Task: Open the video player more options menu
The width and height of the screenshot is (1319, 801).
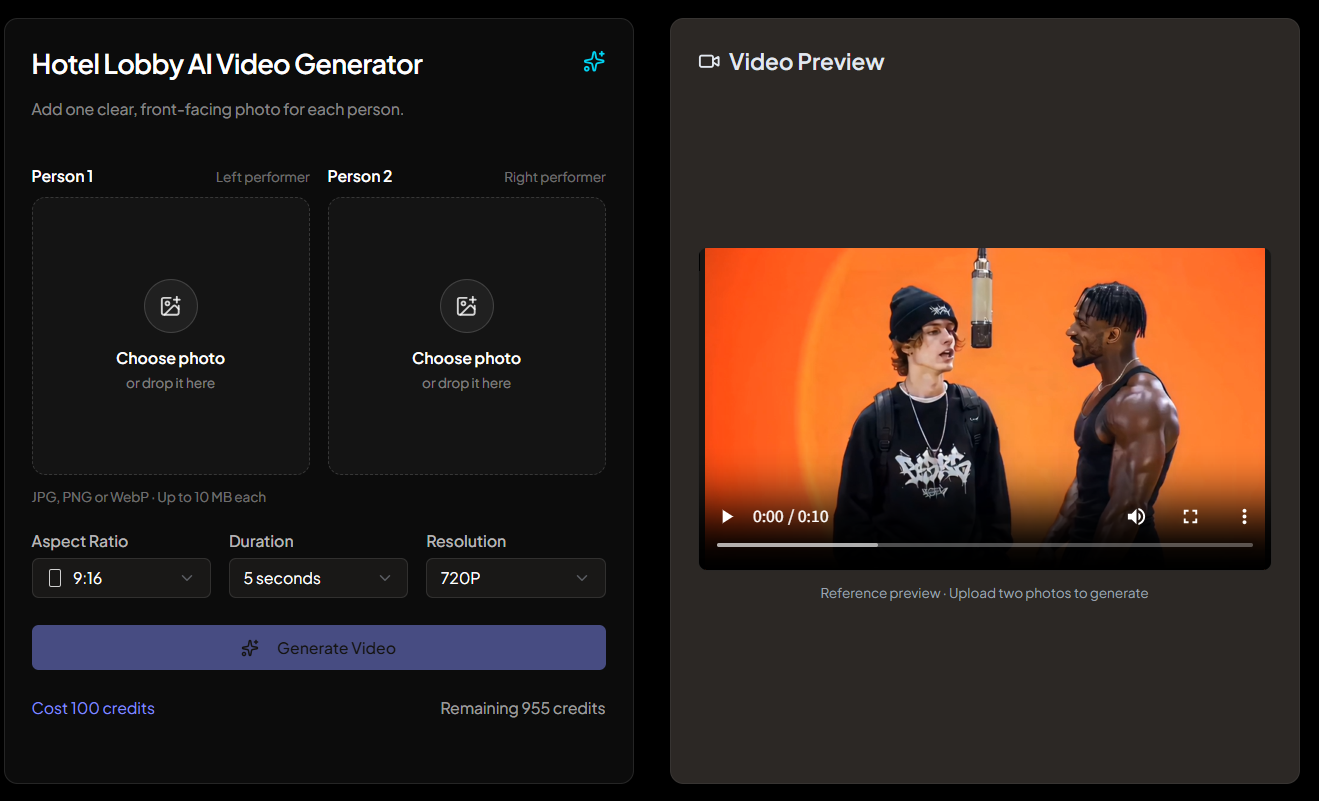Action: pyautogui.click(x=1244, y=516)
